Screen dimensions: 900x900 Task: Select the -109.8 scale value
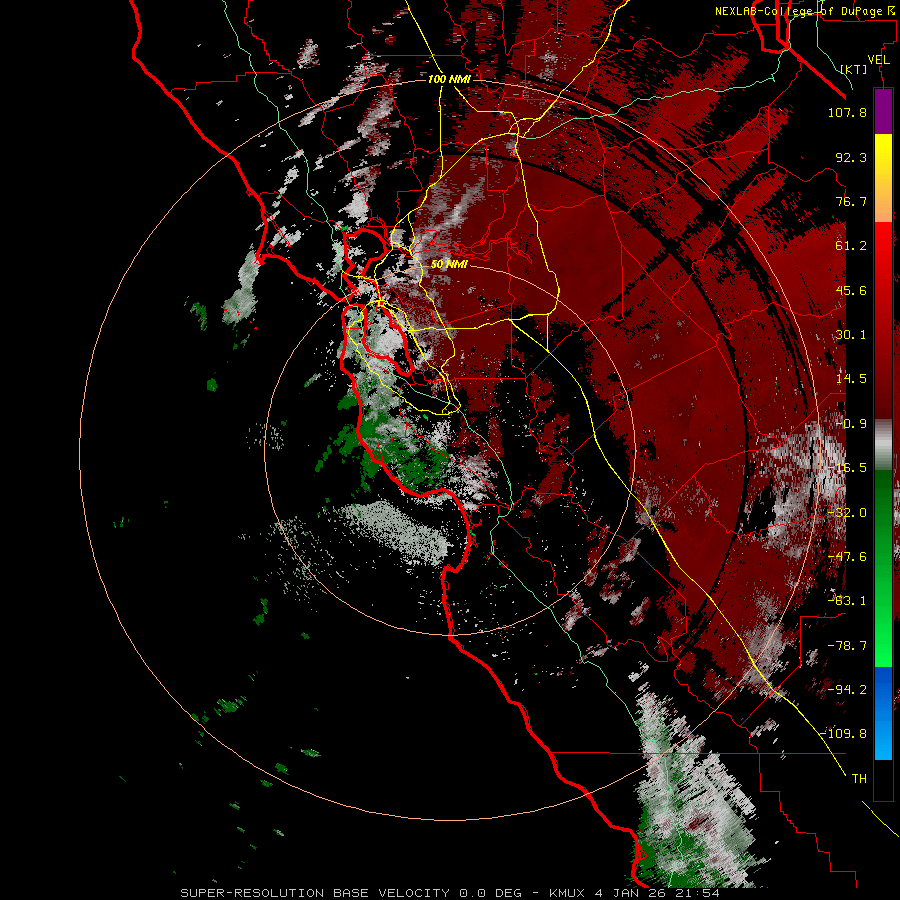[844, 734]
